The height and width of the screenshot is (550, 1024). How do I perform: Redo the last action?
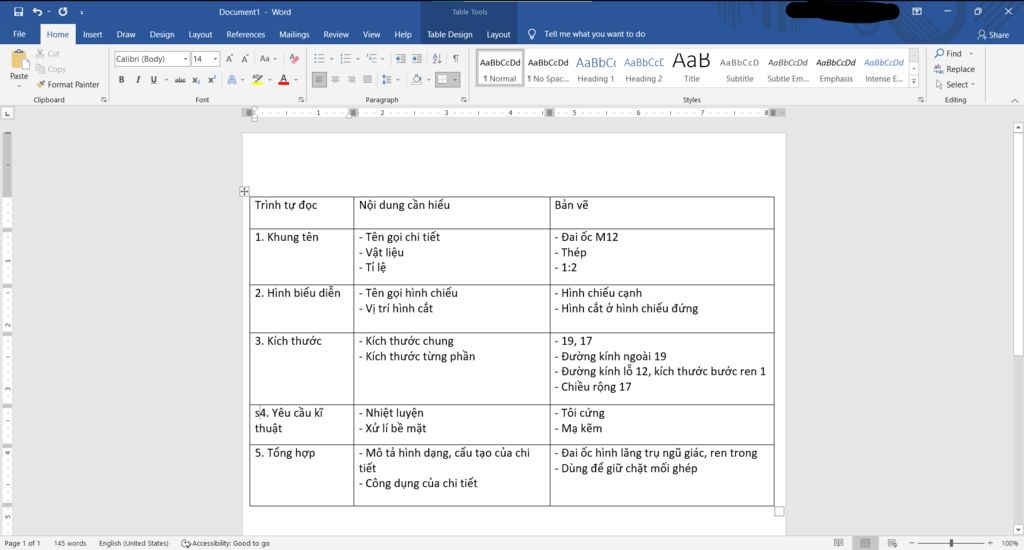point(63,12)
